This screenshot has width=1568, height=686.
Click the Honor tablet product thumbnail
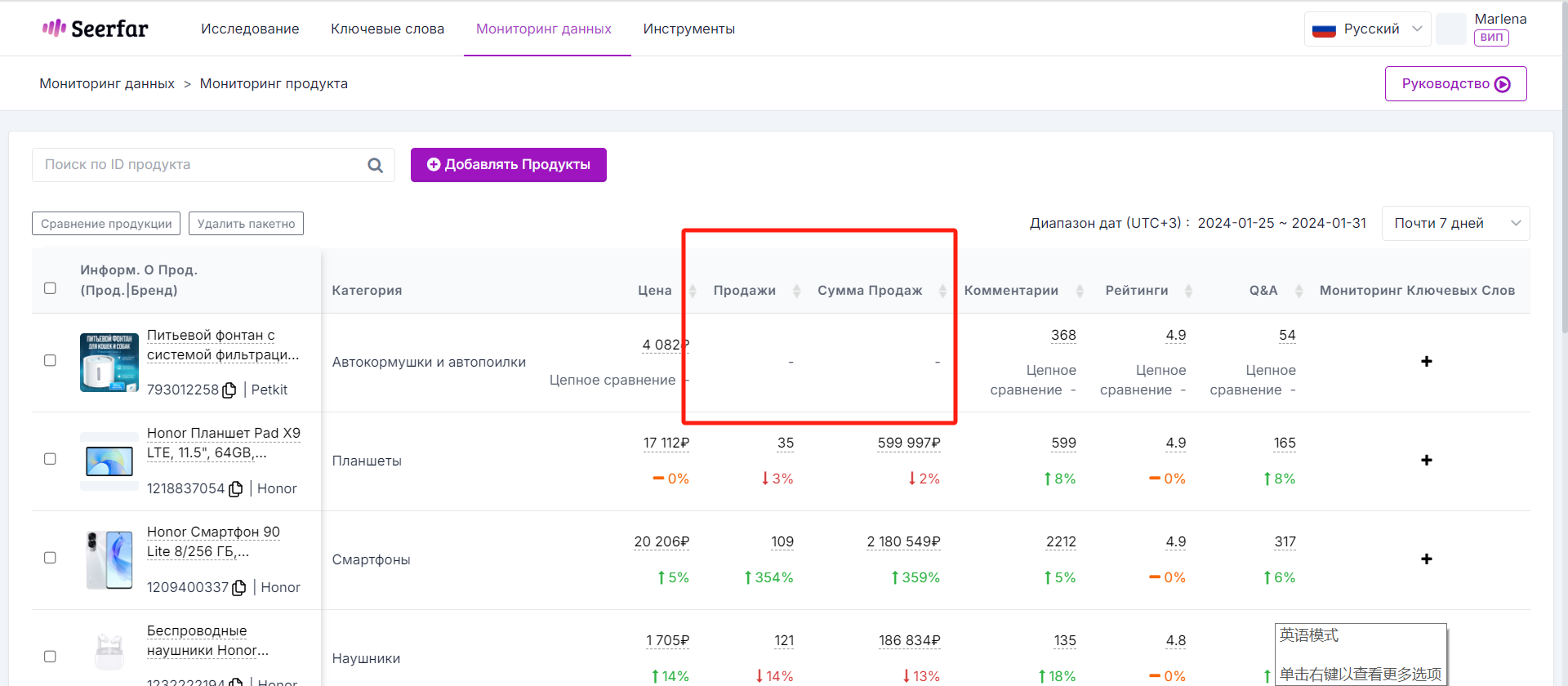tap(109, 461)
